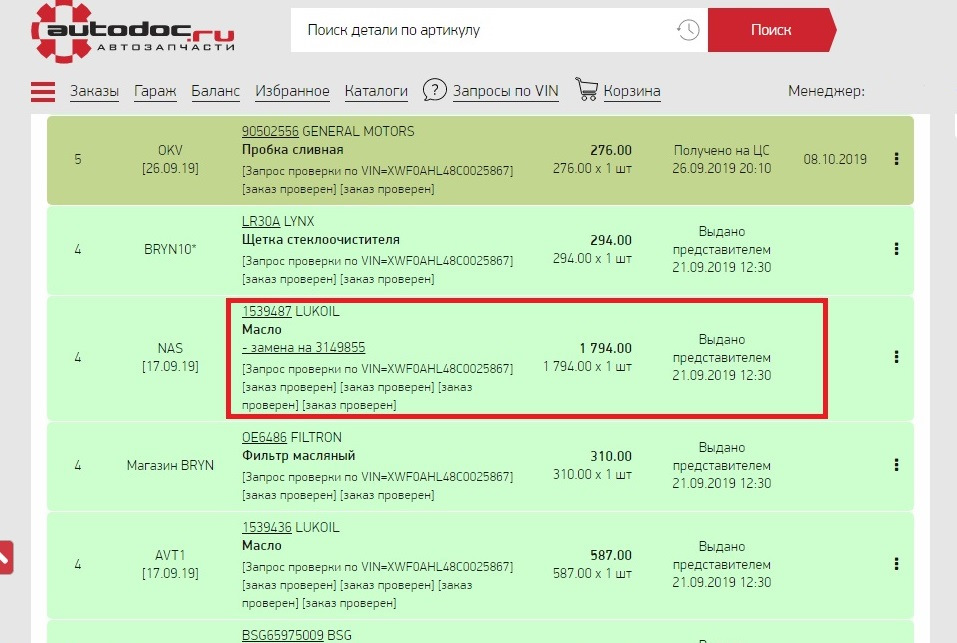Click supplier Магазин BRYN
Image resolution: width=957 pixels, height=643 pixels.
tap(170, 465)
